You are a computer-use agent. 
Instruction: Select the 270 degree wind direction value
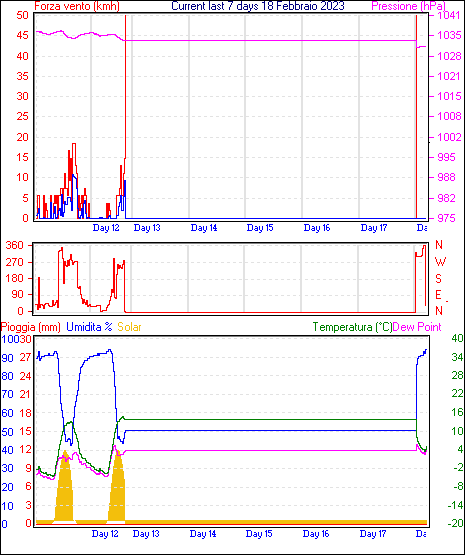tap(14, 263)
